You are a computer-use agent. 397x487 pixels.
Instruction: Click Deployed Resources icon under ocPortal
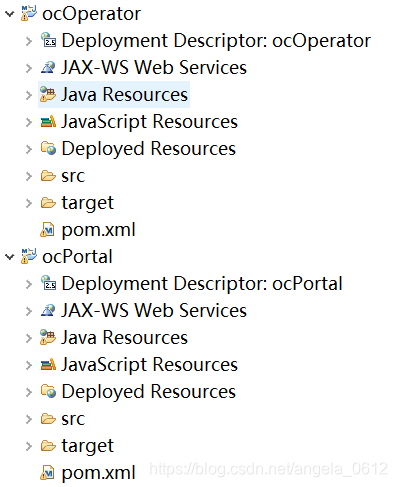pos(48,392)
